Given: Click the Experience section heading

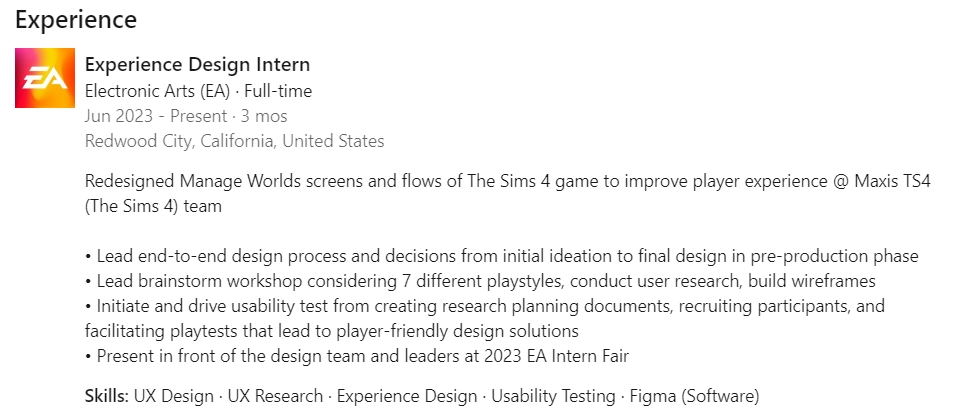Looking at the screenshot, I should 76,20.
